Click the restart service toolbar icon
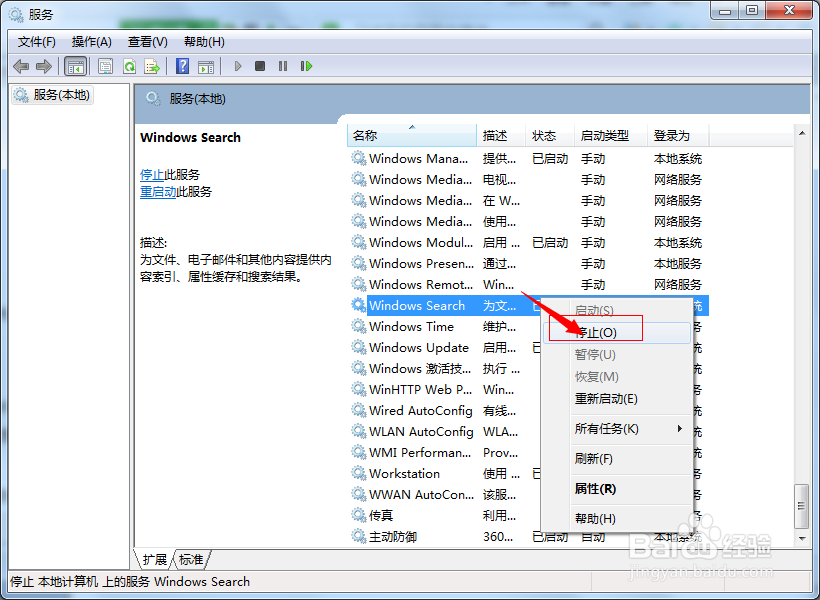This screenshot has width=820, height=600. [306, 66]
